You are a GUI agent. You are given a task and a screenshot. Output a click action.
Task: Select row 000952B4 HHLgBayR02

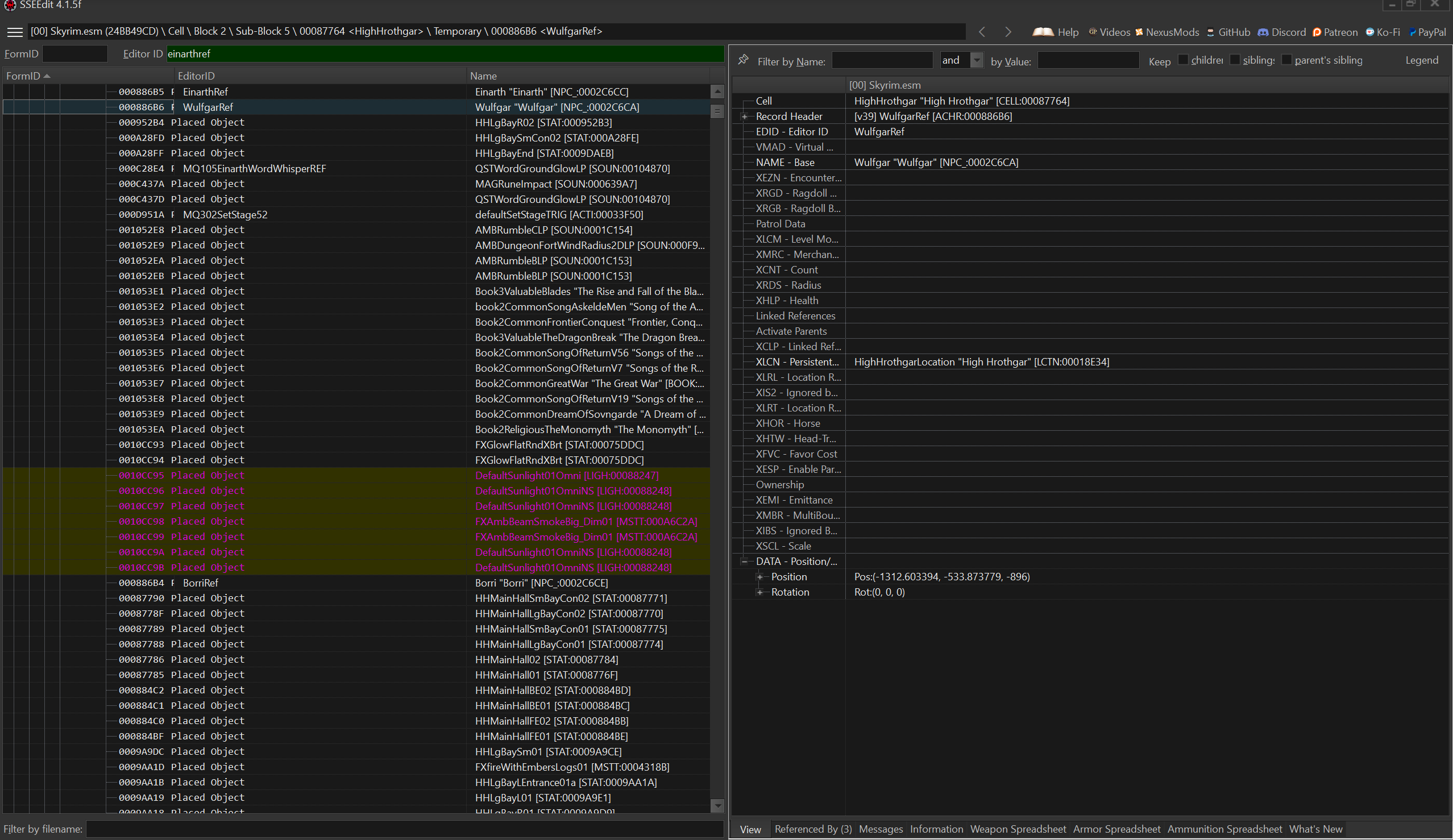(x=356, y=122)
